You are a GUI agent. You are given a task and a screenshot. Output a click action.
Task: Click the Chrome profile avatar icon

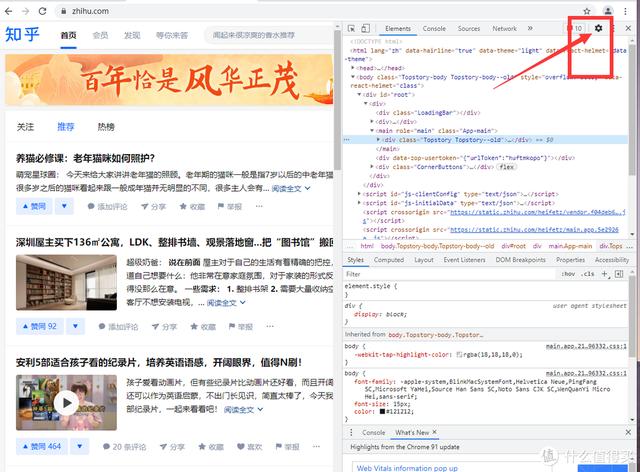point(606,8)
